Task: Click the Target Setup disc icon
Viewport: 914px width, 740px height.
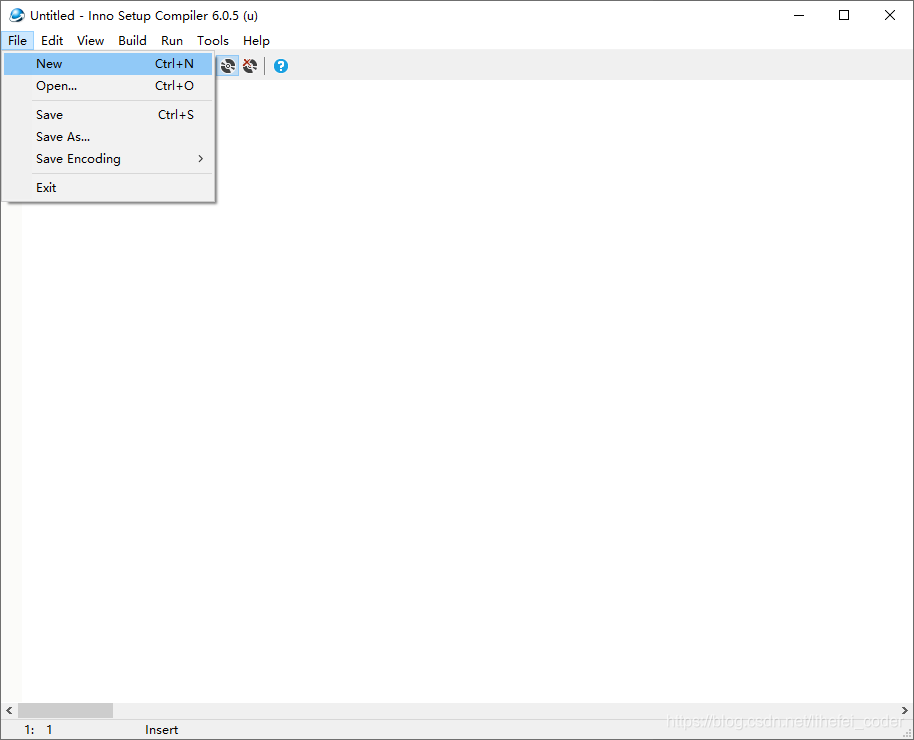Action: (228, 66)
